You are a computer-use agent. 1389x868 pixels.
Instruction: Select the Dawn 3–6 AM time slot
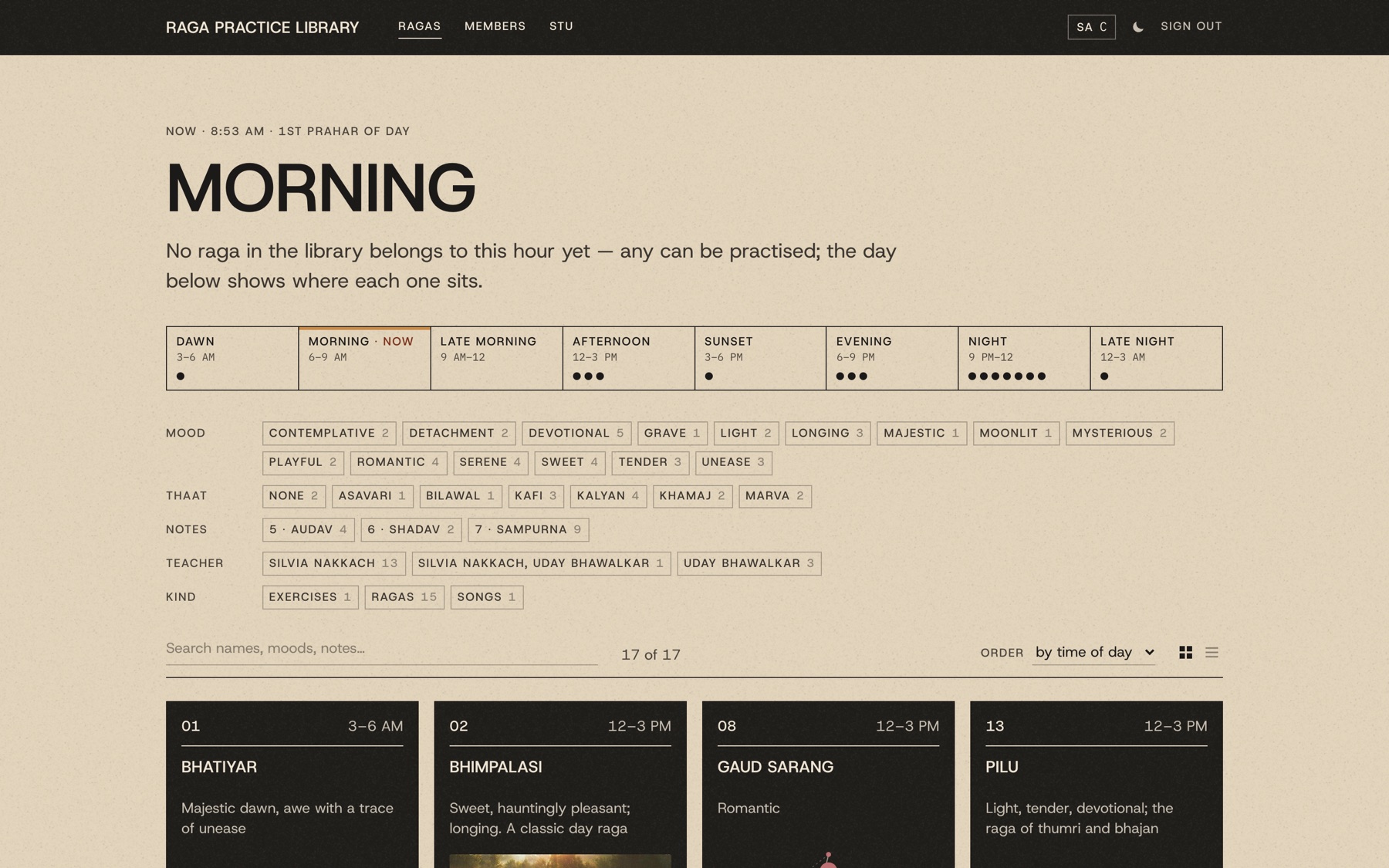pos(232,358)
